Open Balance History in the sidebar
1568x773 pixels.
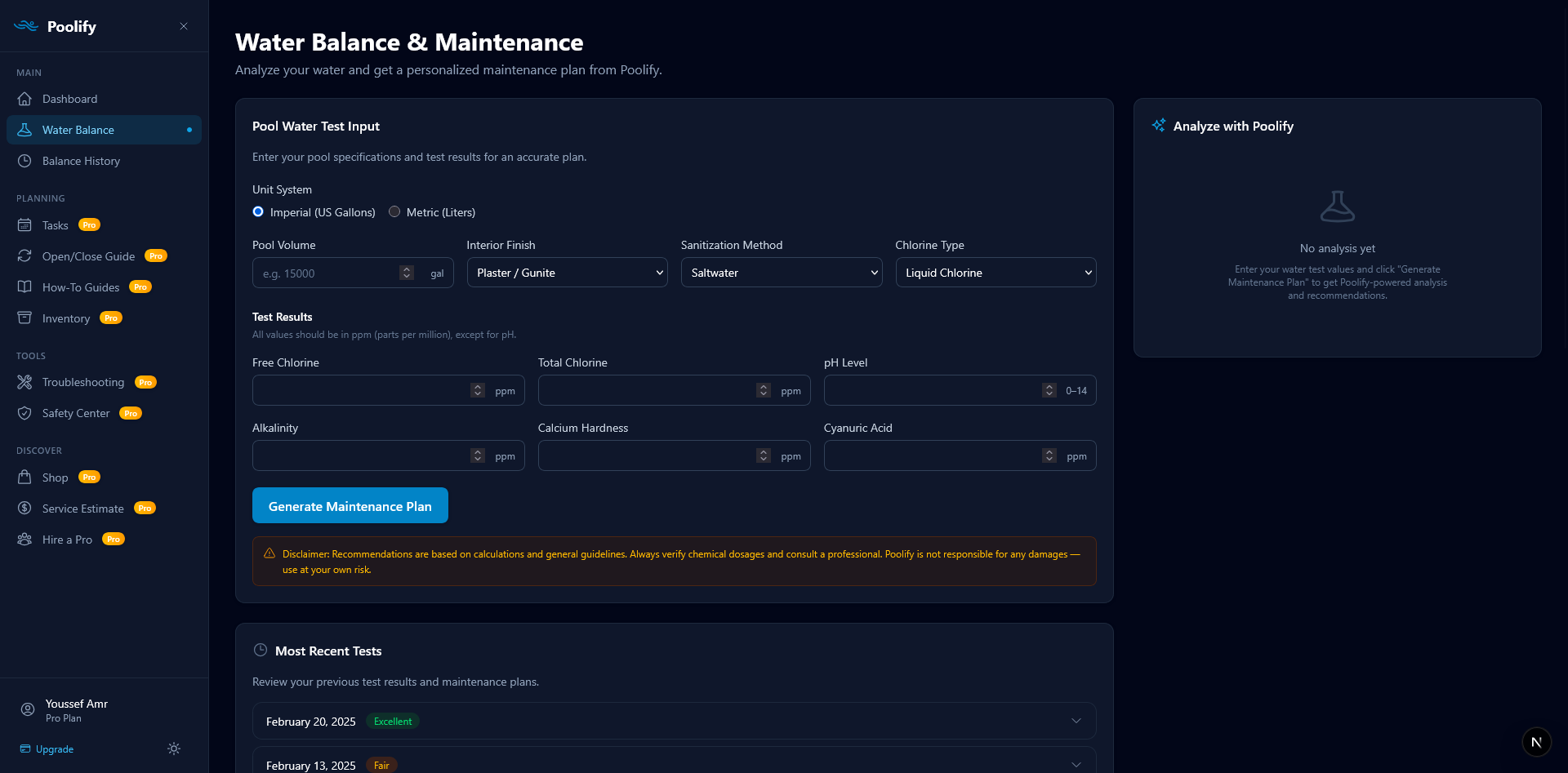(104, 161)
